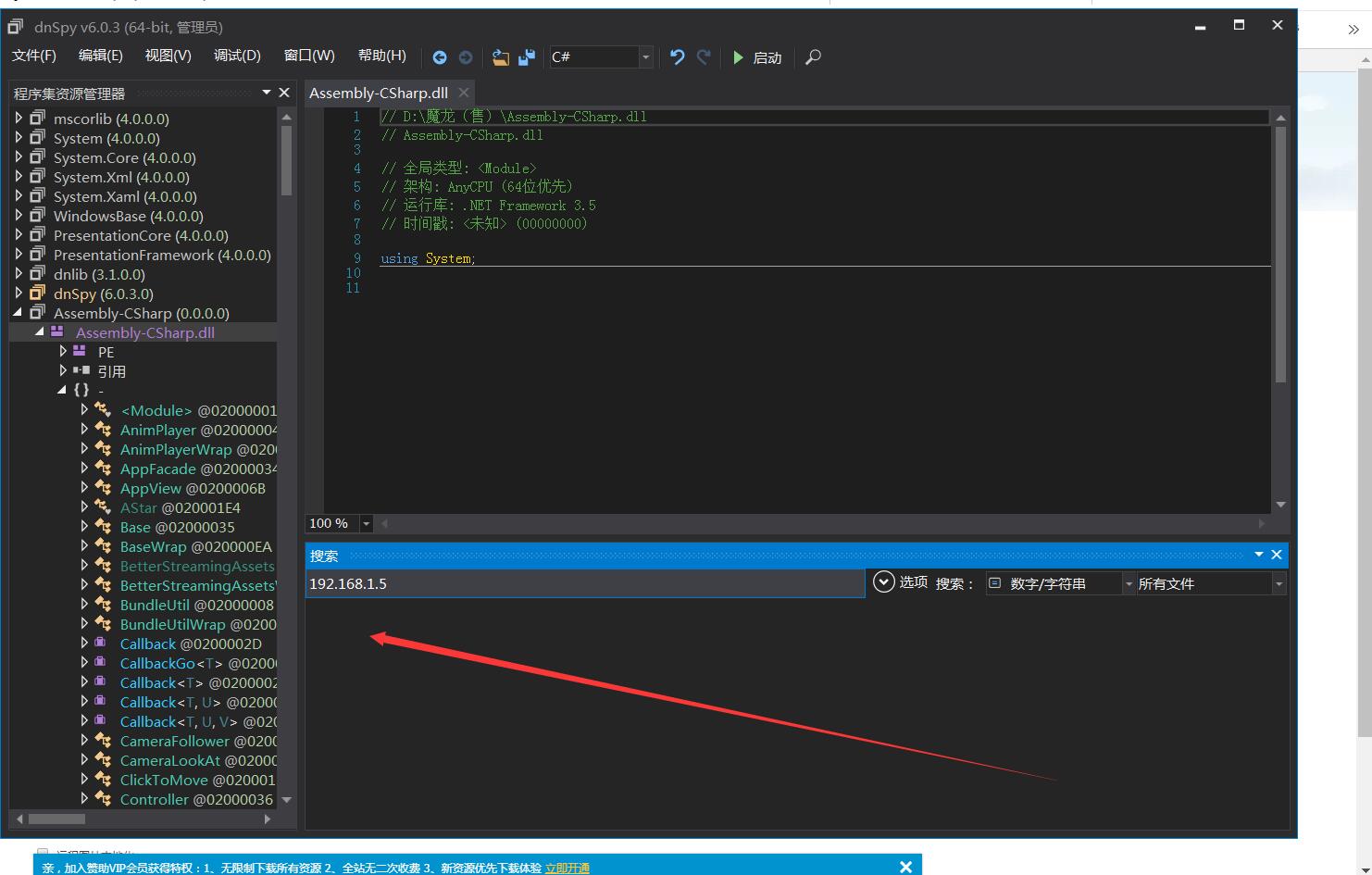
Task: Open the 数字/字符串 search type dropdown
Action: tap(1128, 584)
